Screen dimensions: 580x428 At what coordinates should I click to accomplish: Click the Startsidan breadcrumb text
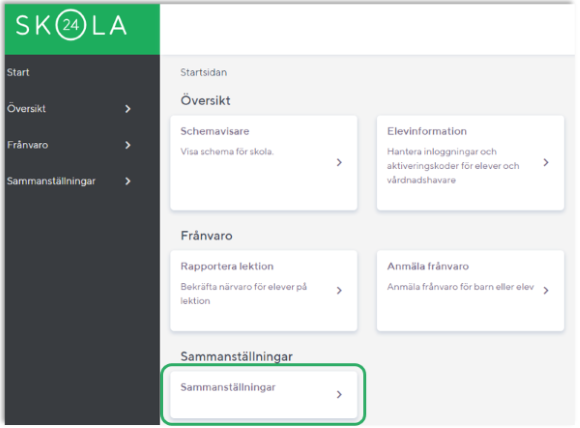(204, 72)
